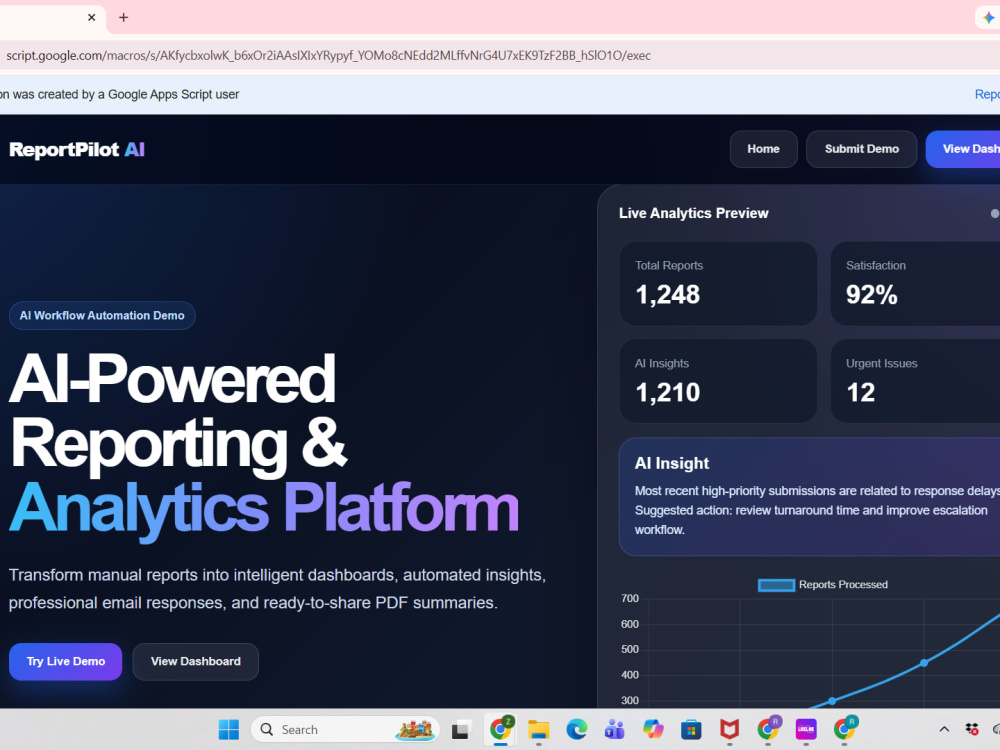Open the Windows Start menu

229,730
